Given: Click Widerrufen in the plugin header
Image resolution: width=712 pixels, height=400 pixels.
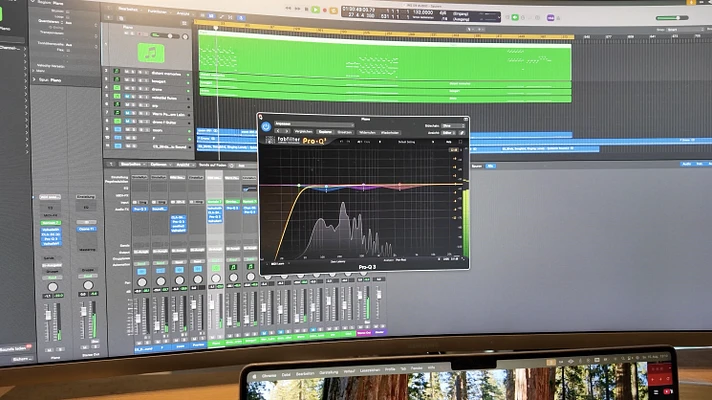Looking at the screenshot, I should tap(367, 133).
